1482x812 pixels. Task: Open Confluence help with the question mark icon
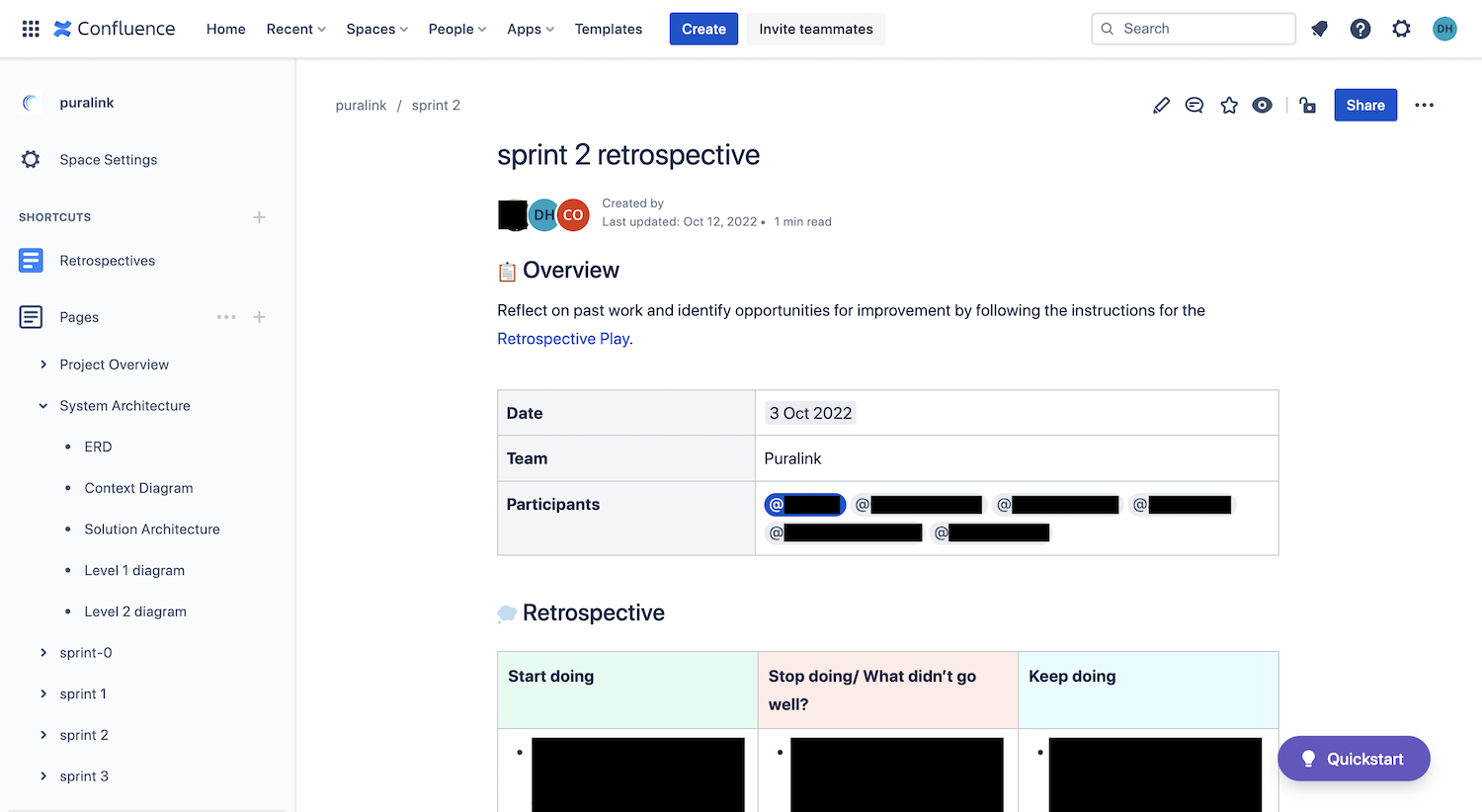coord(1360,29)
